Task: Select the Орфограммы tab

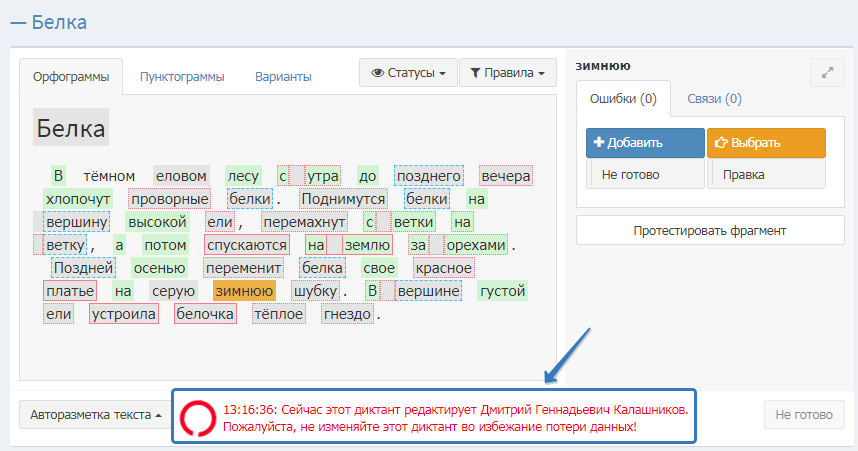Action: [71, 77]
